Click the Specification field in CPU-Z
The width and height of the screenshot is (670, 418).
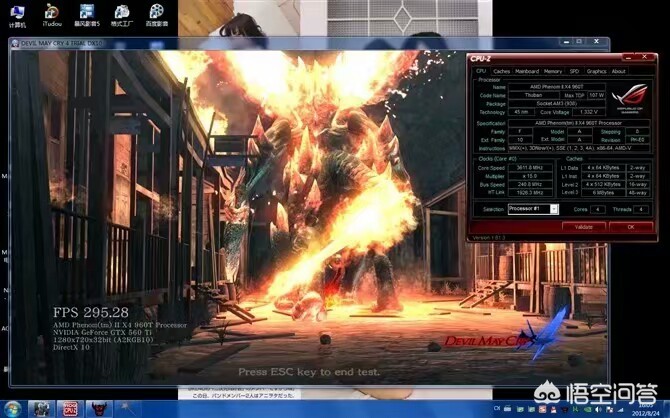click(579, 123)
